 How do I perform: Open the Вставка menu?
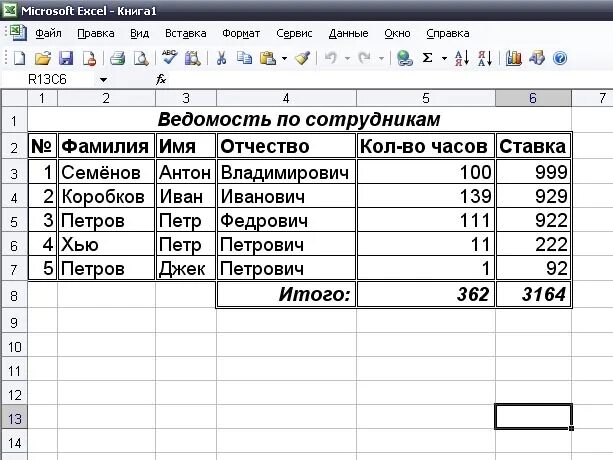click(x=185, y=34)
